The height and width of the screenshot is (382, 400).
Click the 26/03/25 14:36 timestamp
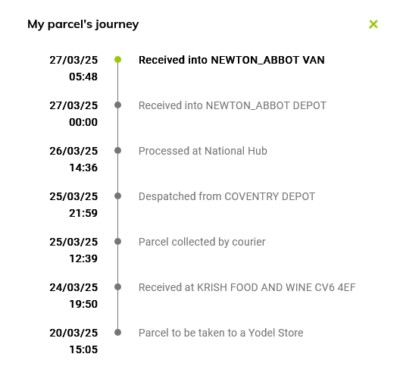[74, 159]
